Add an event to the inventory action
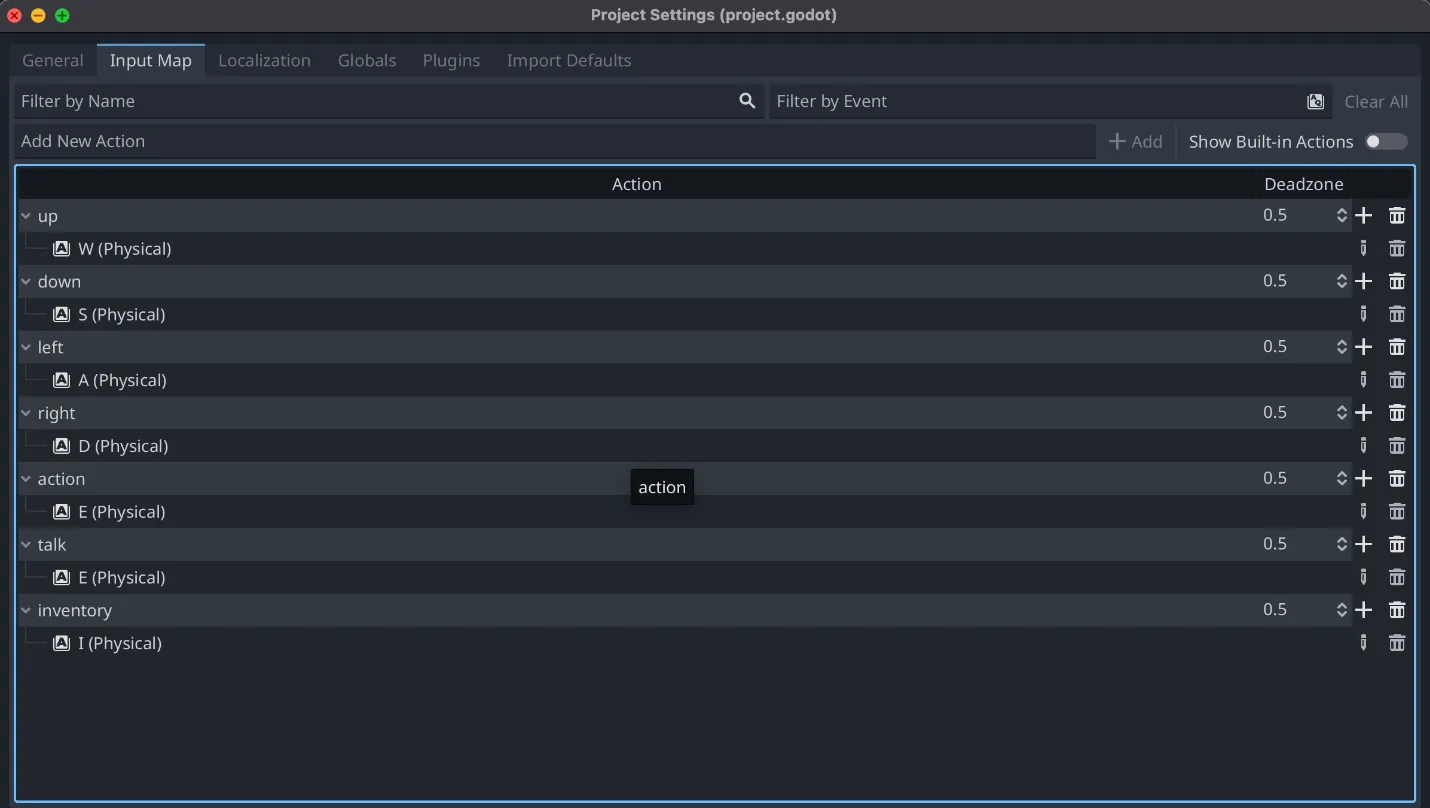 [x=1364, y=610]
